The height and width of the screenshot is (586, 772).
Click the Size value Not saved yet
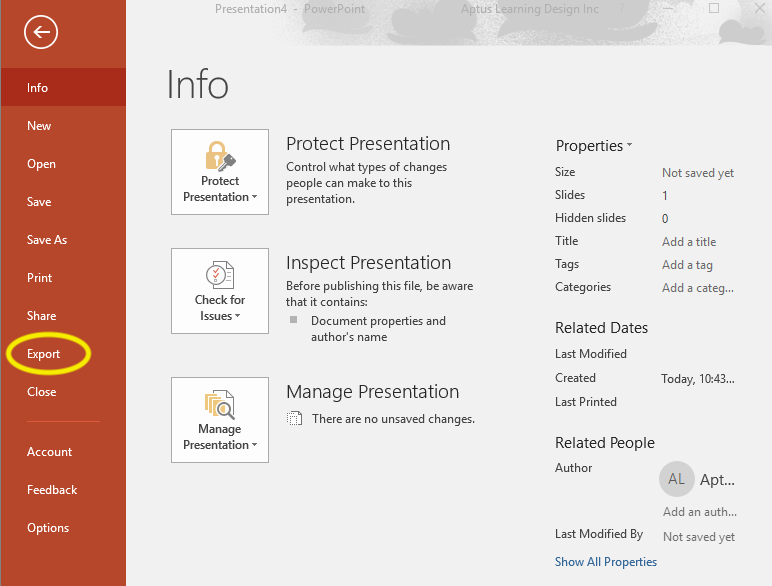click(698, 173)
